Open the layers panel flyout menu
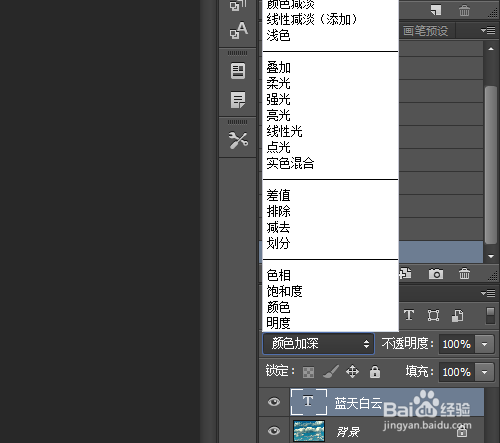 click(488, 293)
